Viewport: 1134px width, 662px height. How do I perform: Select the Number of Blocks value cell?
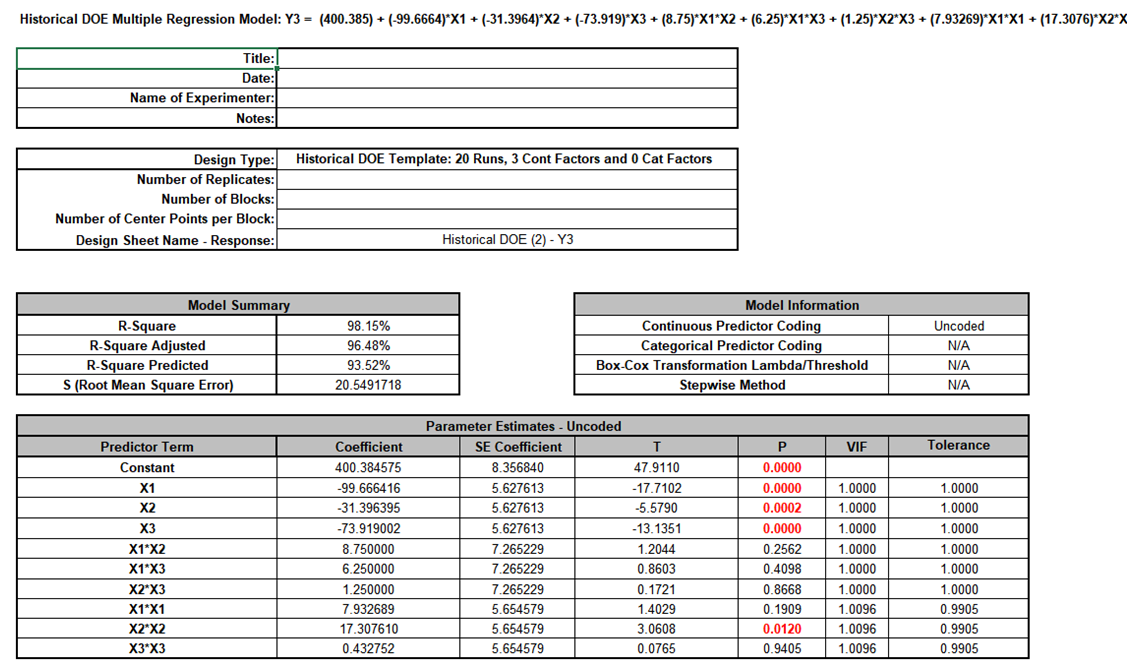coord(506,200)
